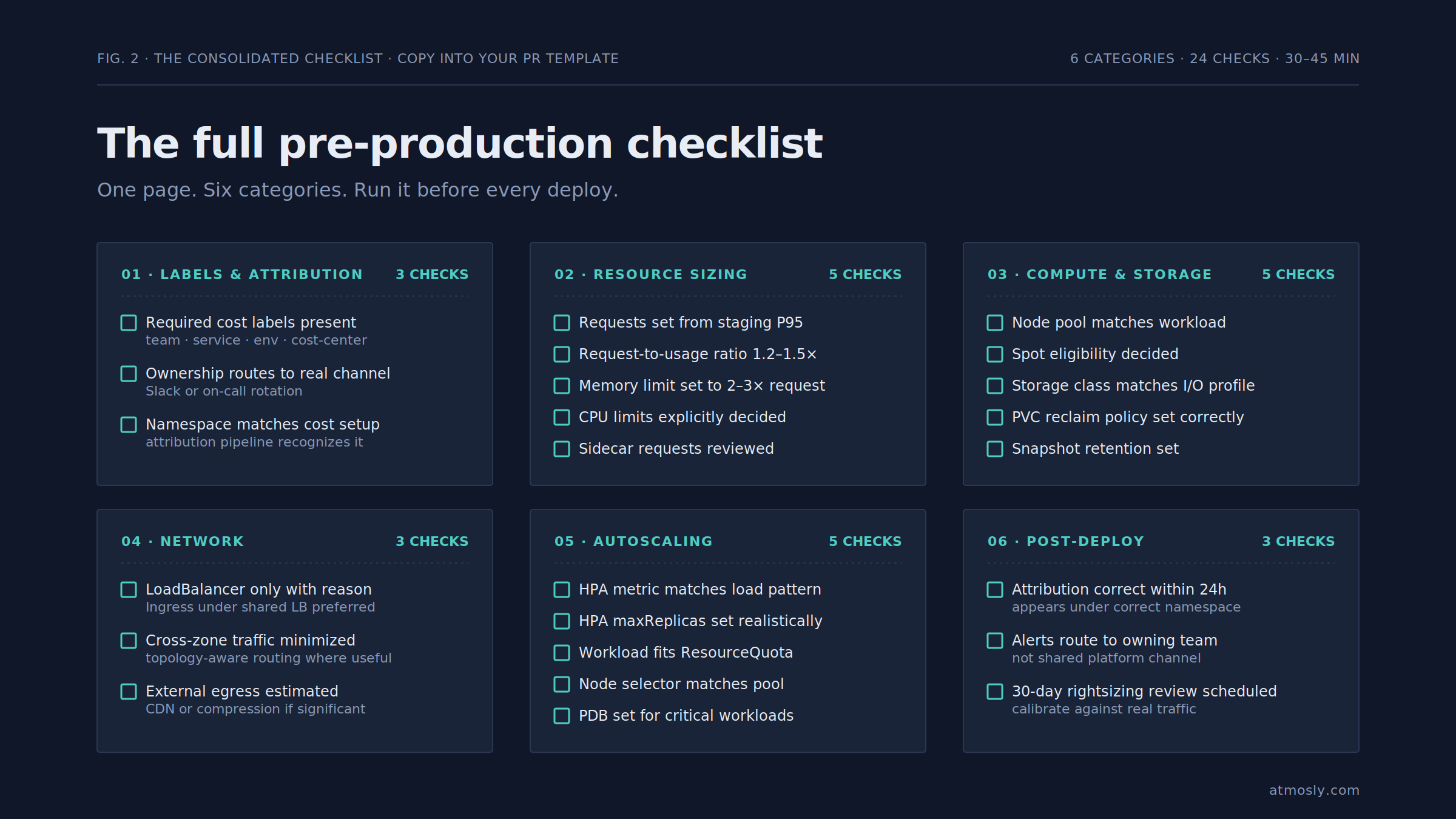Image resolution: width=1456 pixels, height=819 pixels.
Task: Tick 'HPA maxReplicas set realistically' checkbox
Action: pyautogui.click(x=562, y=621)
